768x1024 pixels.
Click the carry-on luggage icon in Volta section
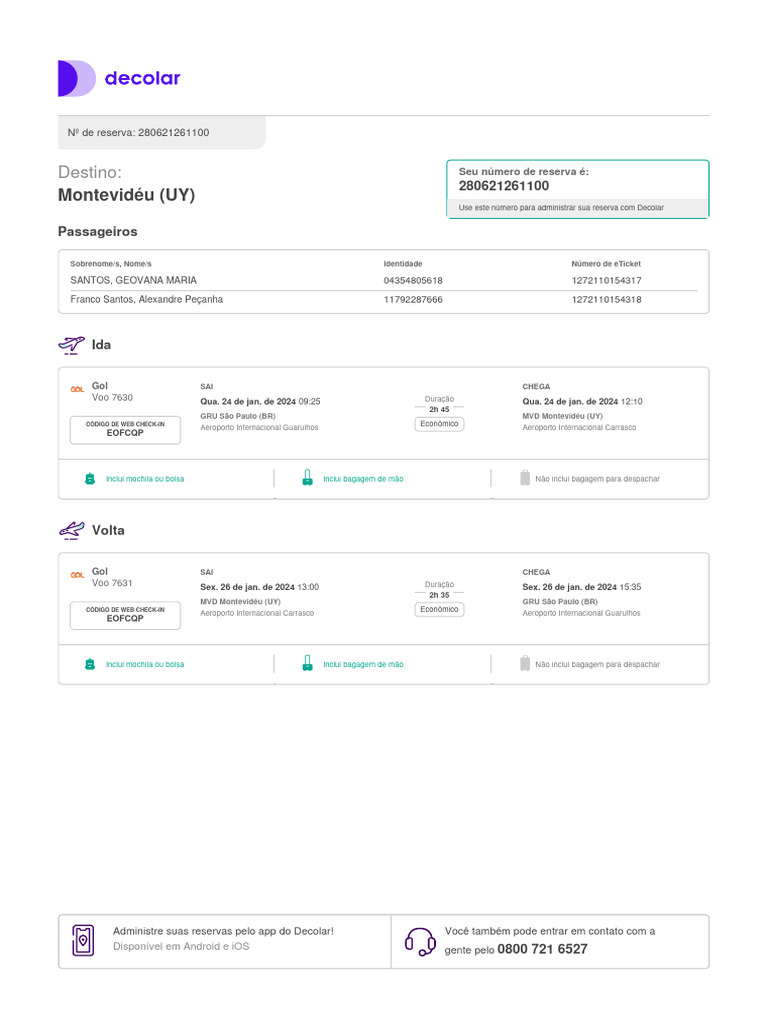coord(308,664)
